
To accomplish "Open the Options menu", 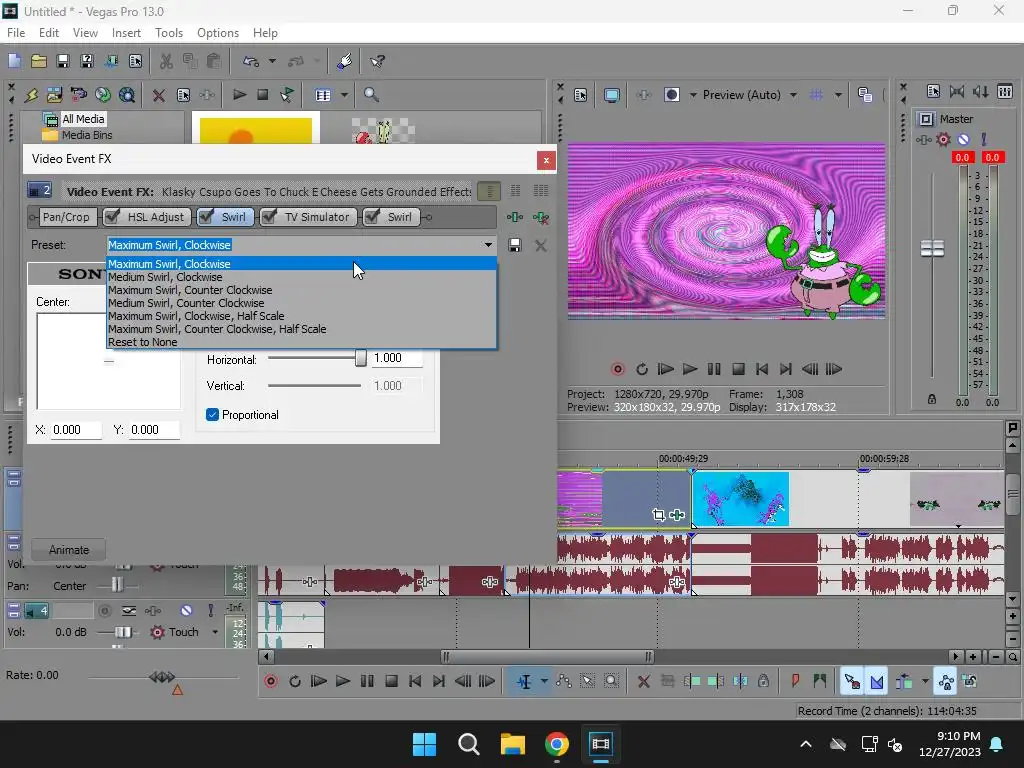I will (x=218, y=33).
